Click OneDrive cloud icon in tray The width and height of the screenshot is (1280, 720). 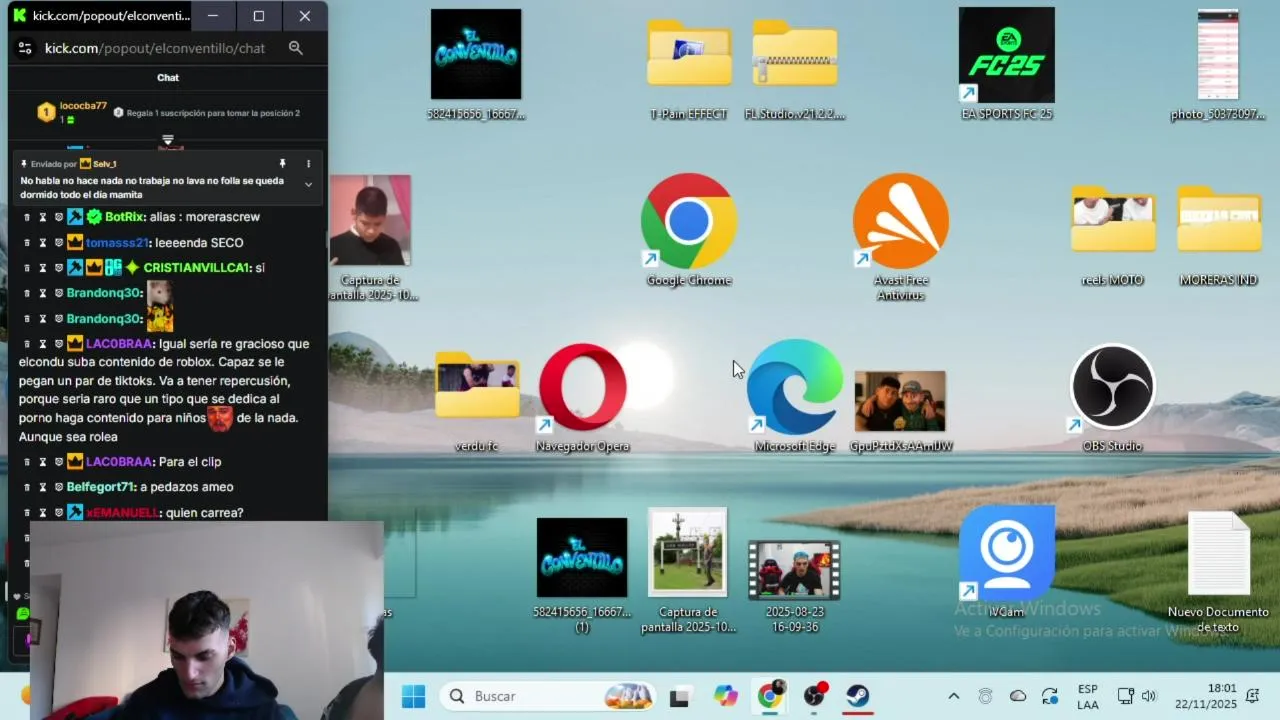(x=1018, y=696)
